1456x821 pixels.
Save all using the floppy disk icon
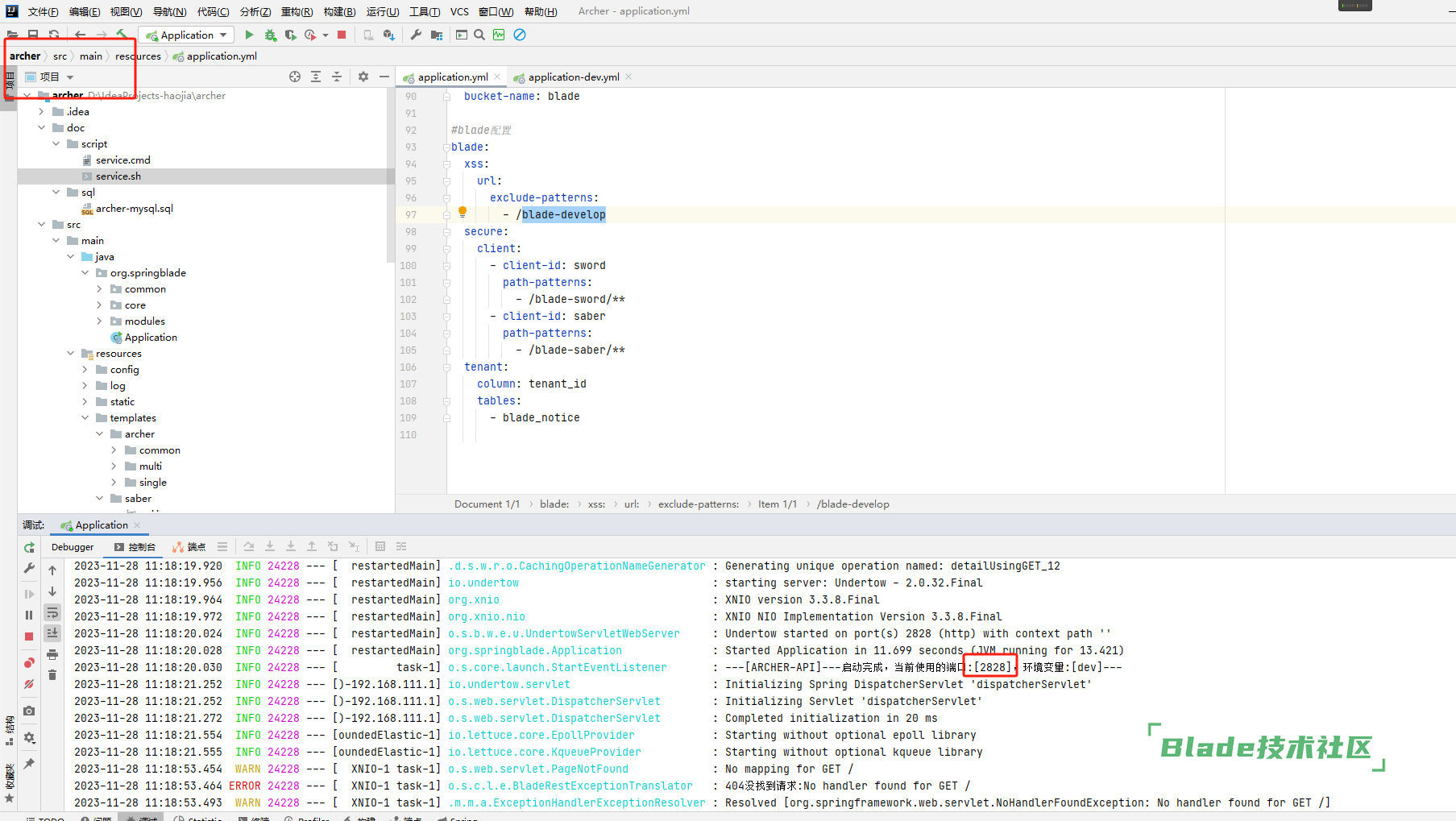[33, 35]
